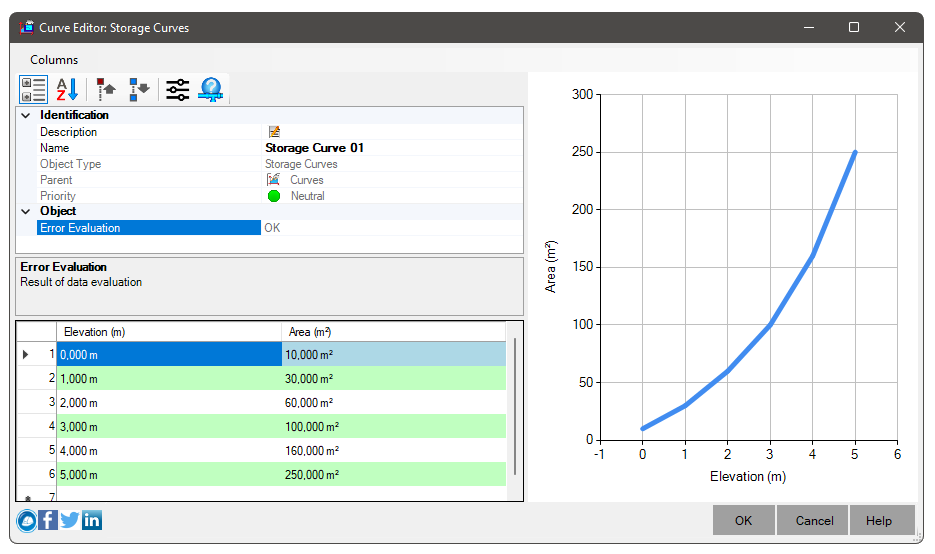
Task: Open the LinkedIn link icon
Action: pos(92,521)
